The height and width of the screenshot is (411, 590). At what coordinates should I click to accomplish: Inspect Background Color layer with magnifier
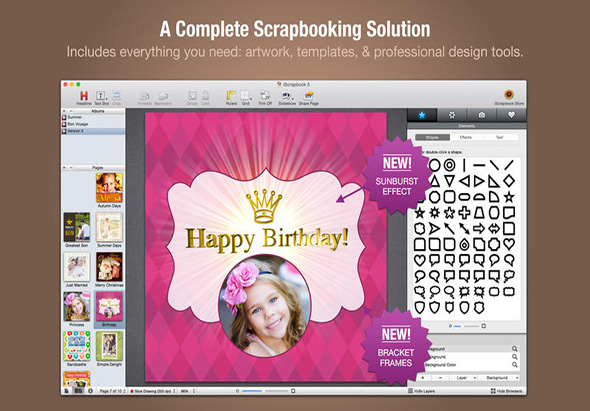point(514,365)
